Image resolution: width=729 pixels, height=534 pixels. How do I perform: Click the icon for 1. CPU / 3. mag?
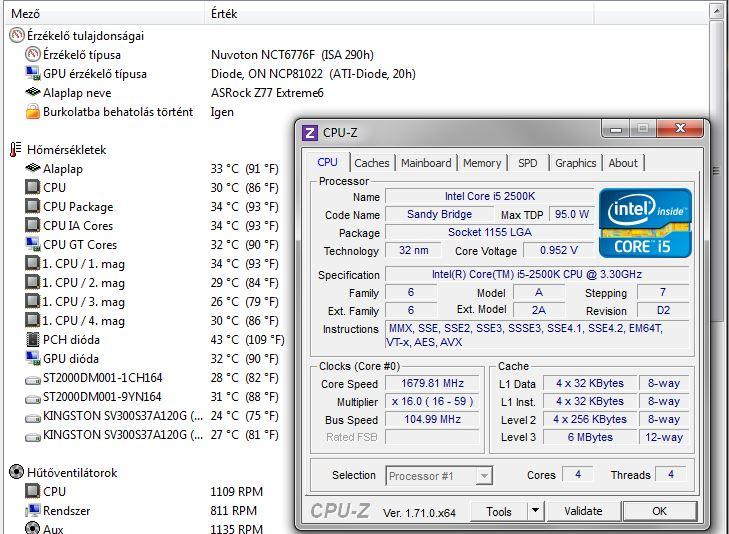(33, 301)
